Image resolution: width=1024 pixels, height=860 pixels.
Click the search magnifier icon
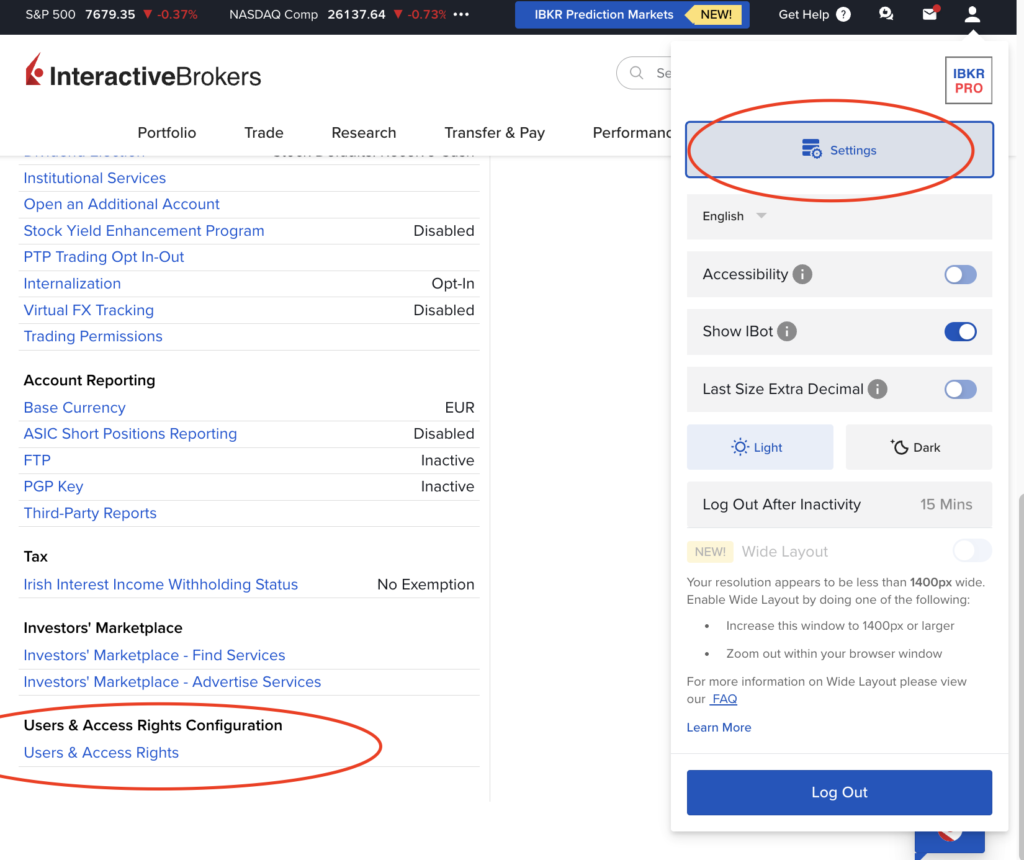636,72
